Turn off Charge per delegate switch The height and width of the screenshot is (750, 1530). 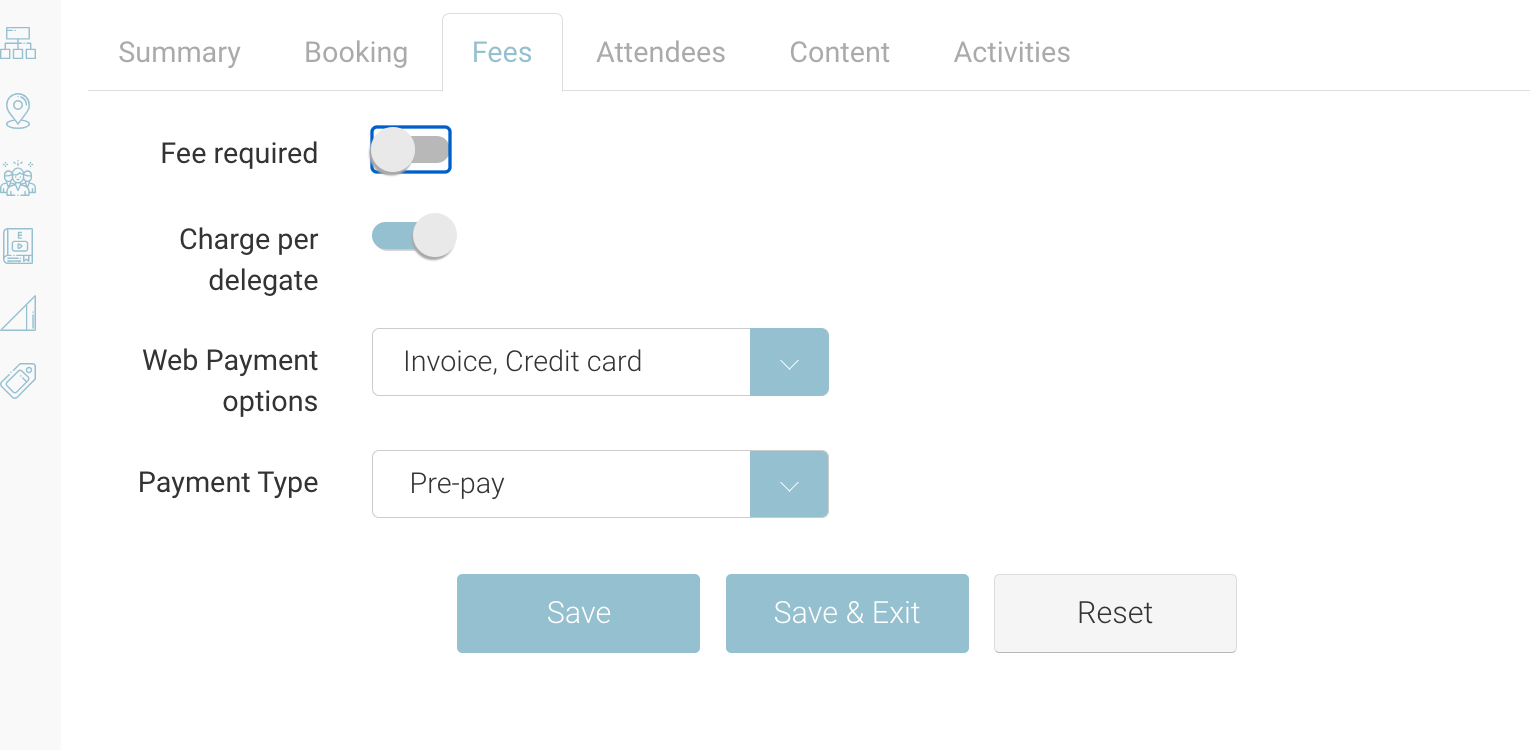click(x=413, y=237)
